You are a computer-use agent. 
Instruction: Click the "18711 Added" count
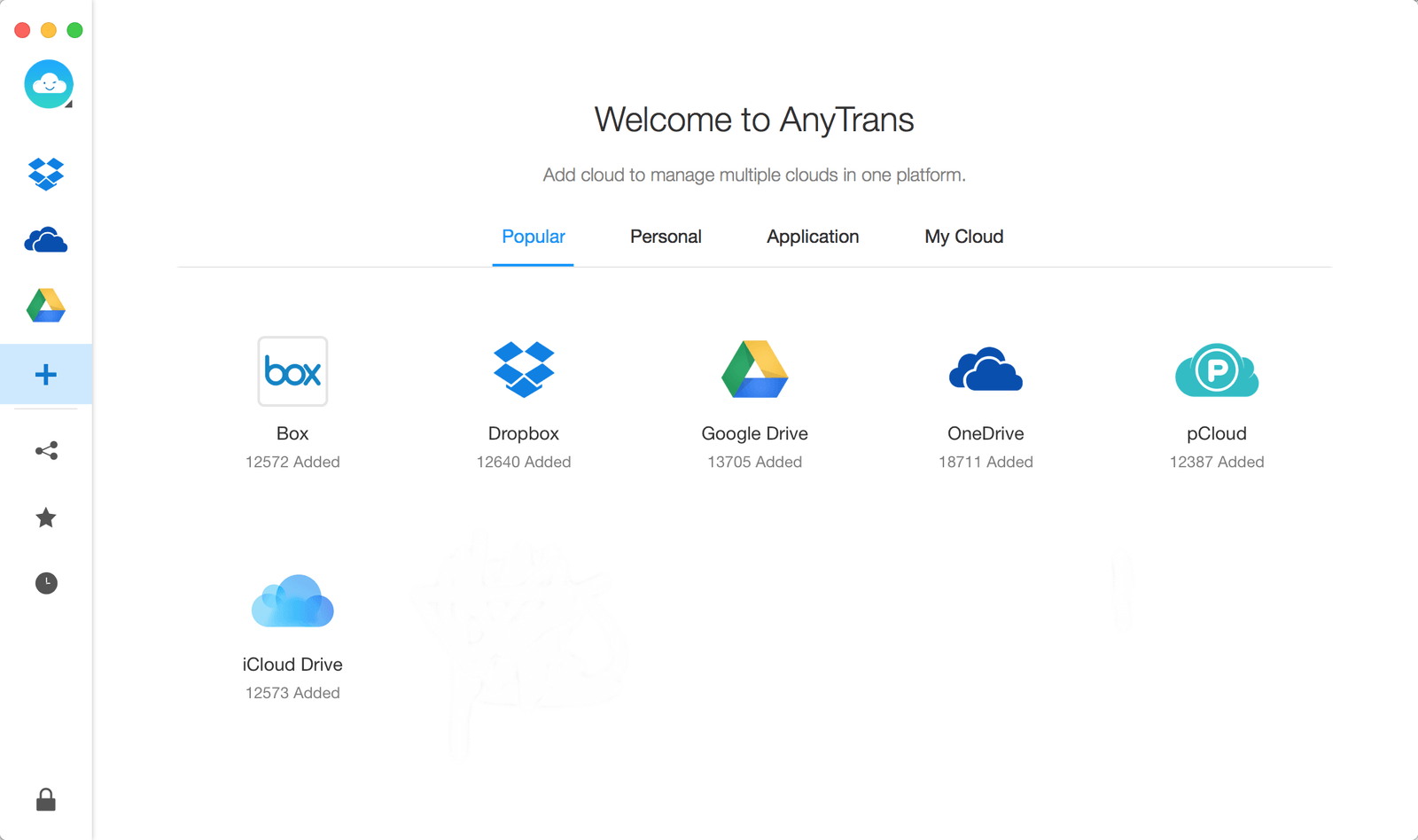[x=986, y=462]
